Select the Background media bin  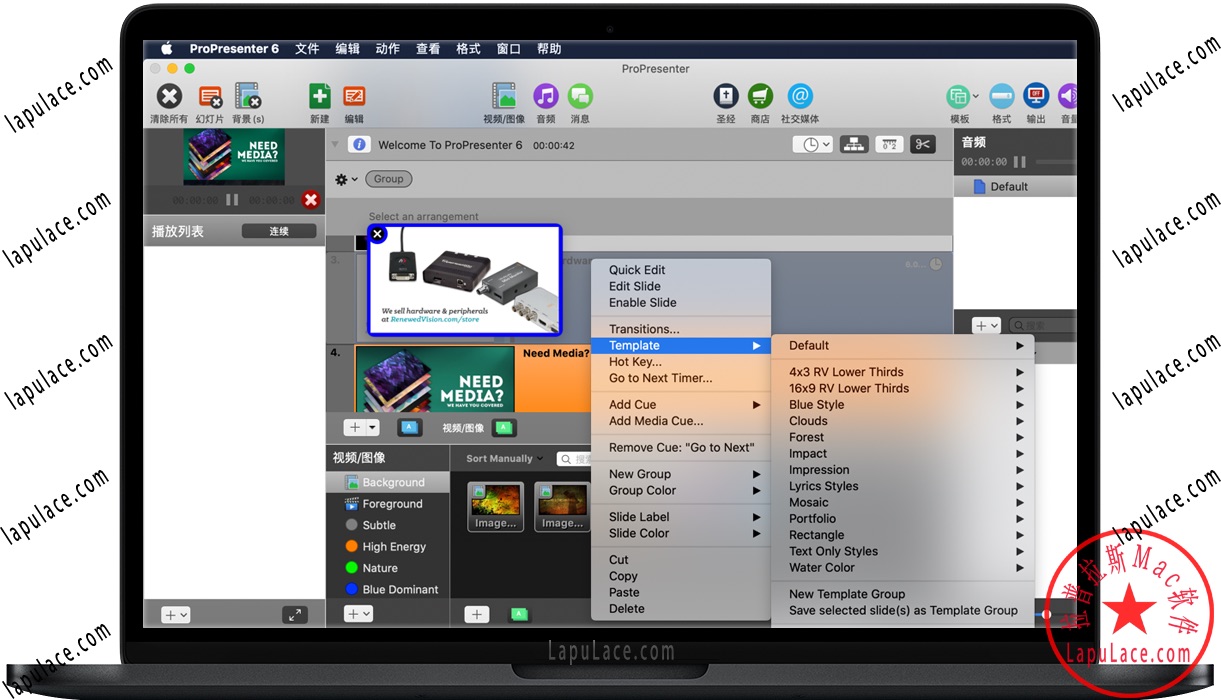pyautogui.click(x=392, y=483)
